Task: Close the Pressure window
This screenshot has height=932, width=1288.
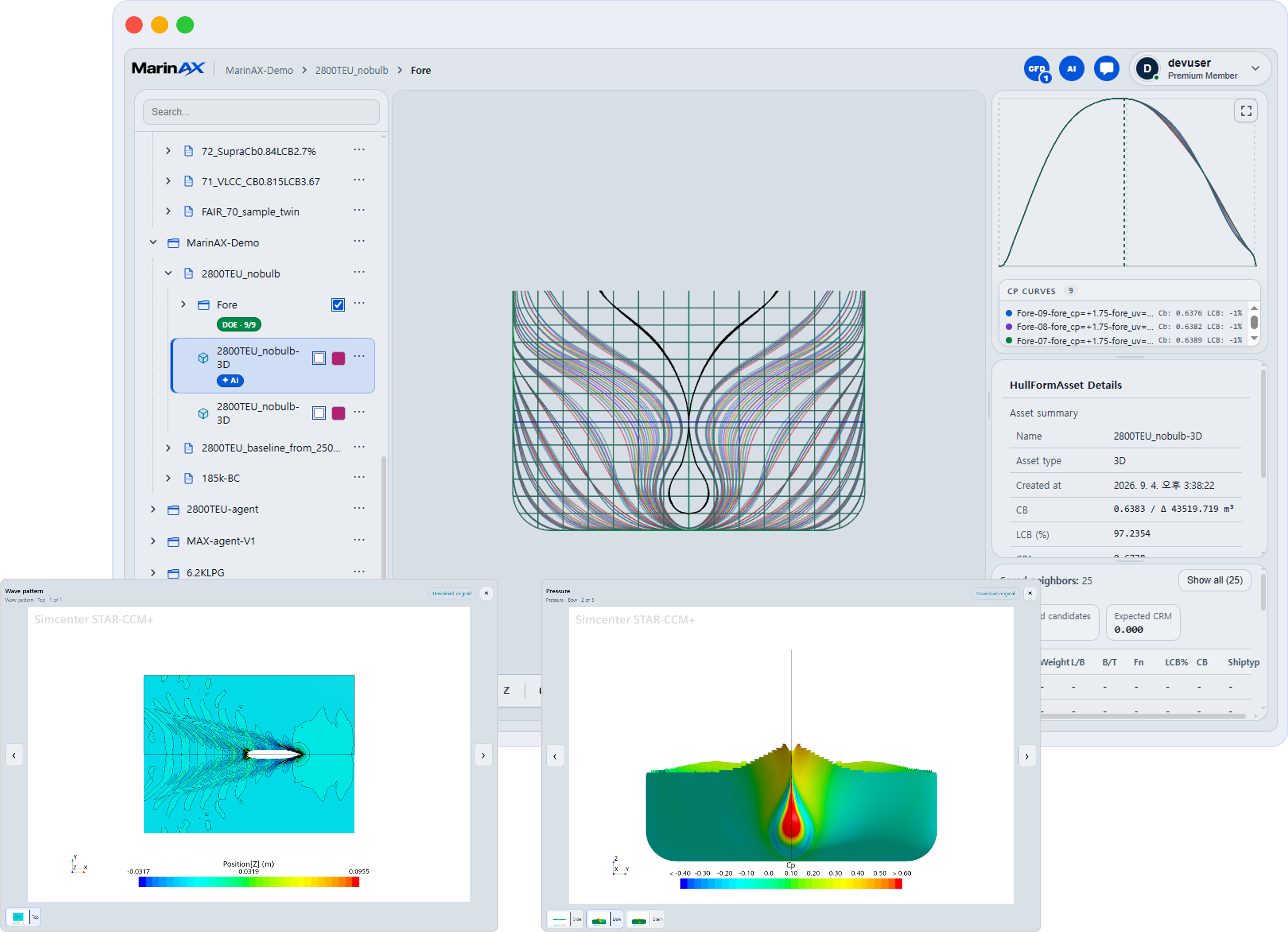Action: pos(1030,593)
